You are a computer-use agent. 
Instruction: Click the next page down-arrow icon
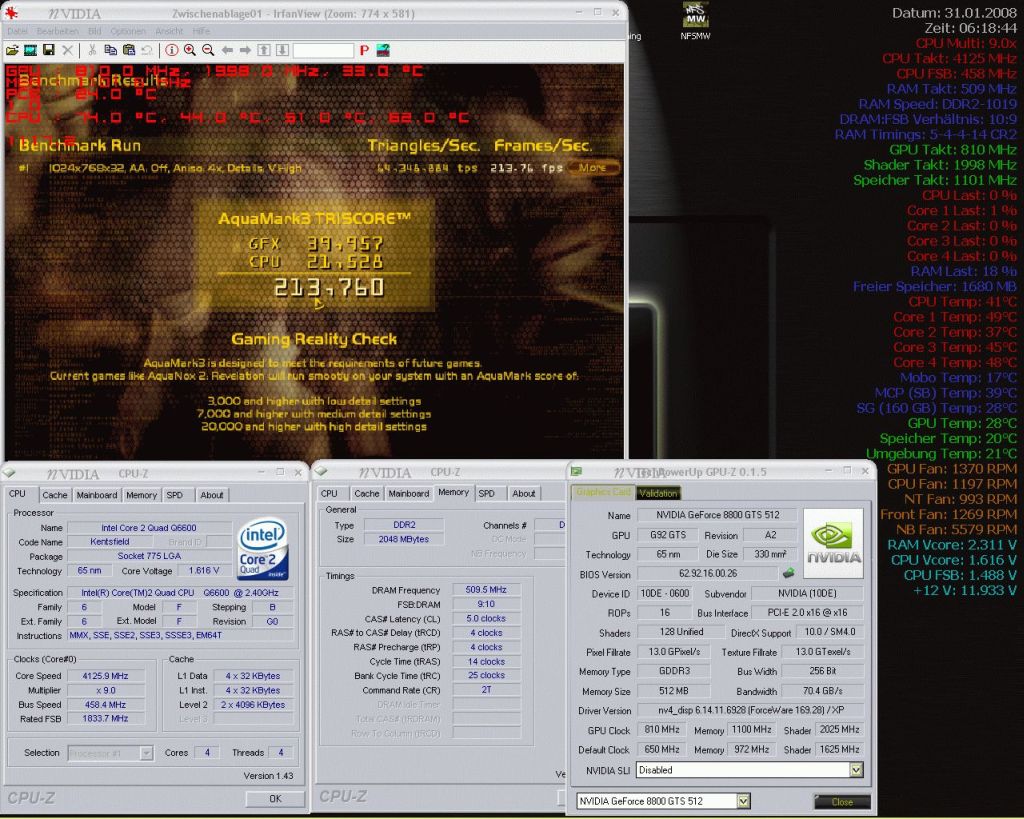[x=281, y=50]
